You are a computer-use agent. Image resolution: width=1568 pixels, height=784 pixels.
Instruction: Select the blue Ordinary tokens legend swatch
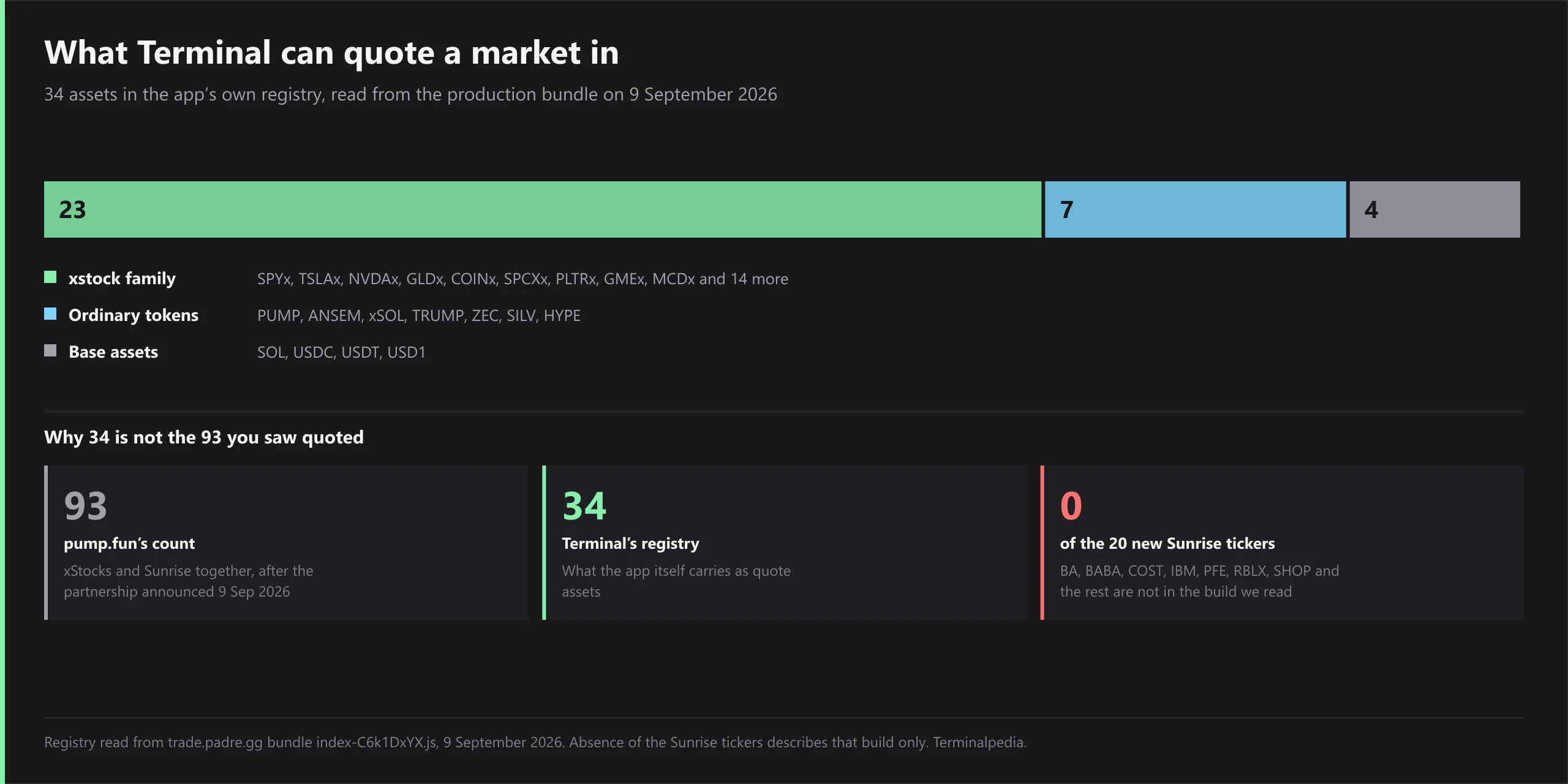tap(50, 314)
